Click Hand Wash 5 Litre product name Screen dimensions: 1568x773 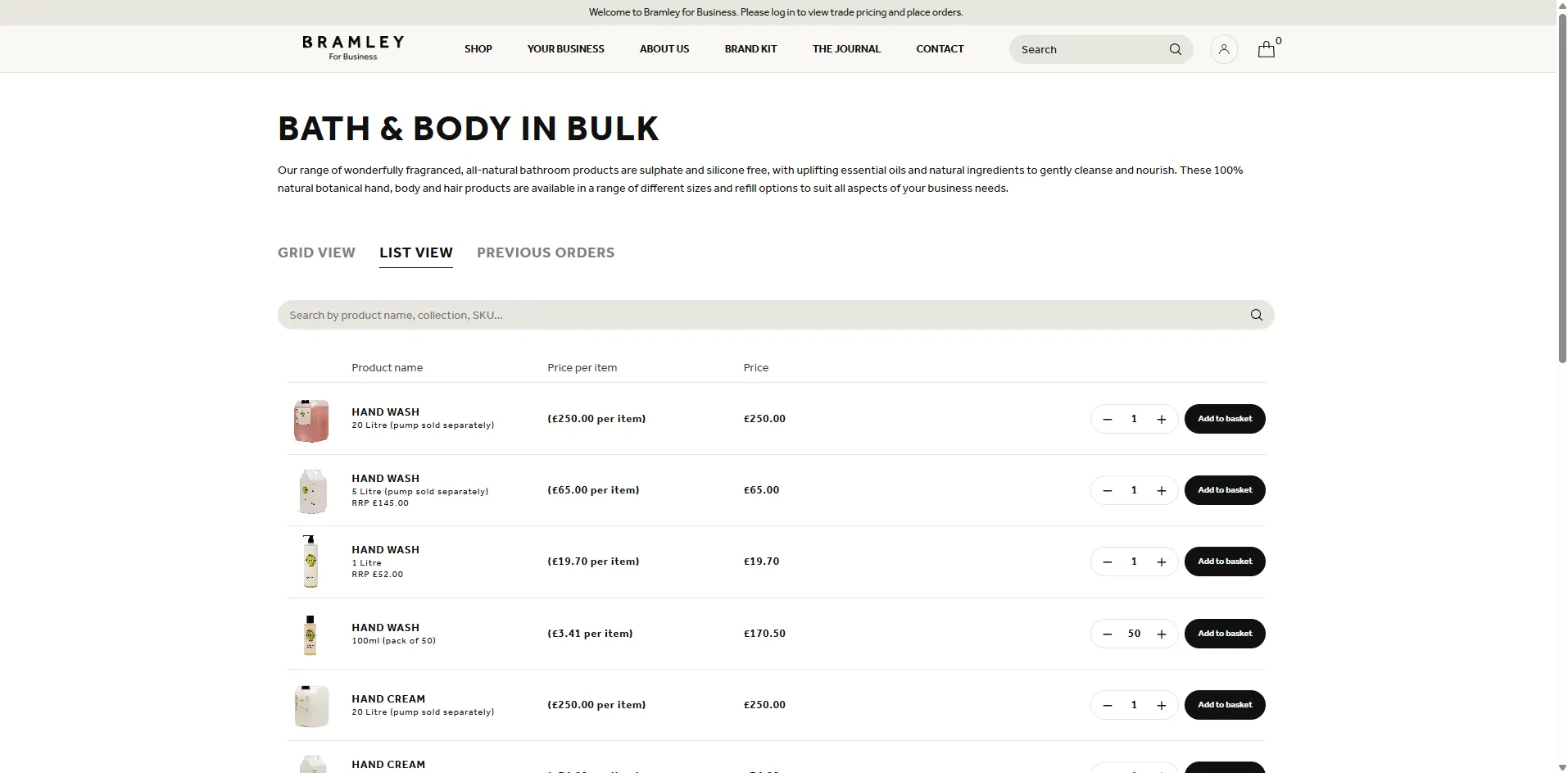pos(385,479)
